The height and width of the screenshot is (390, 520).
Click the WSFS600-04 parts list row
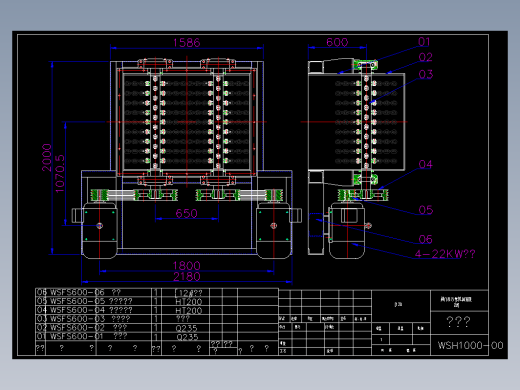pyautogui.click(x=157, y=310)
